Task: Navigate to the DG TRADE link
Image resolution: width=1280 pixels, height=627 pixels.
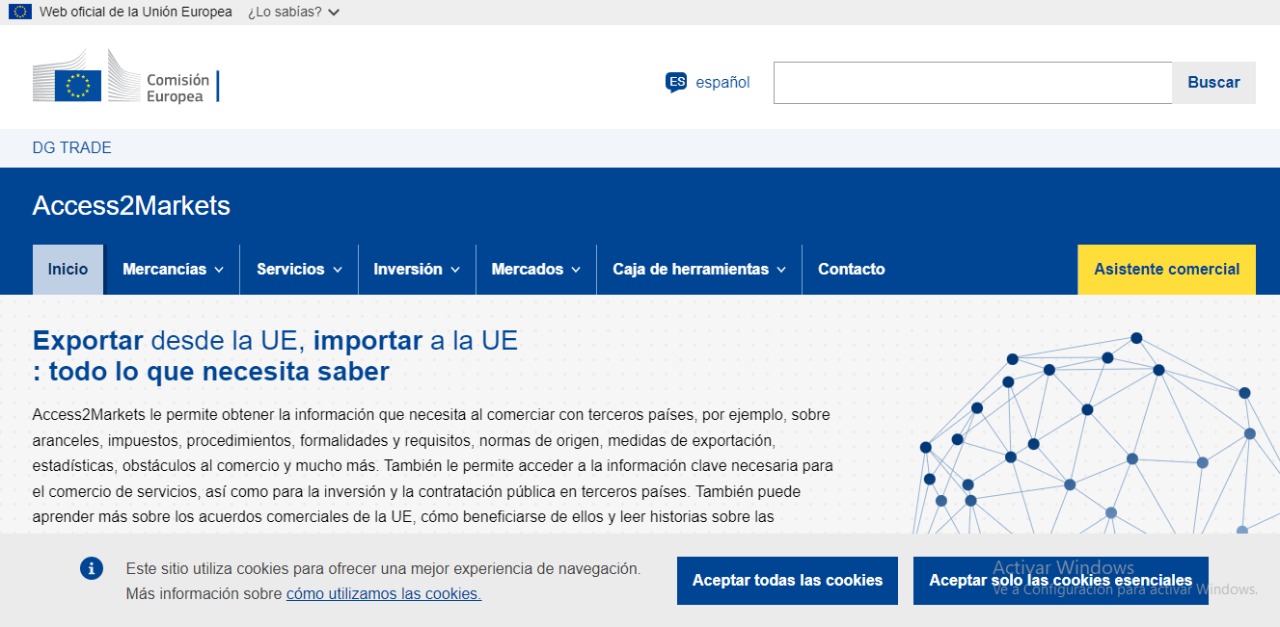Action: 70,147
